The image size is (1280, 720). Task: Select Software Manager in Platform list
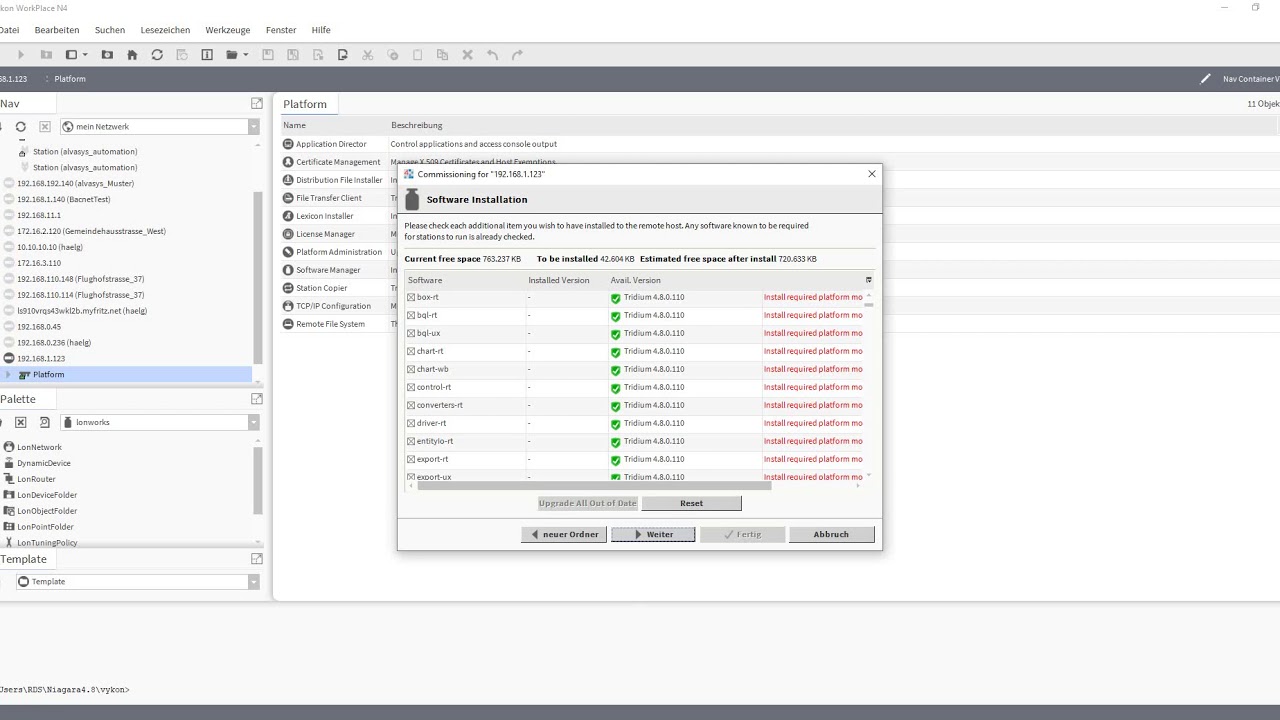point(328,270)
